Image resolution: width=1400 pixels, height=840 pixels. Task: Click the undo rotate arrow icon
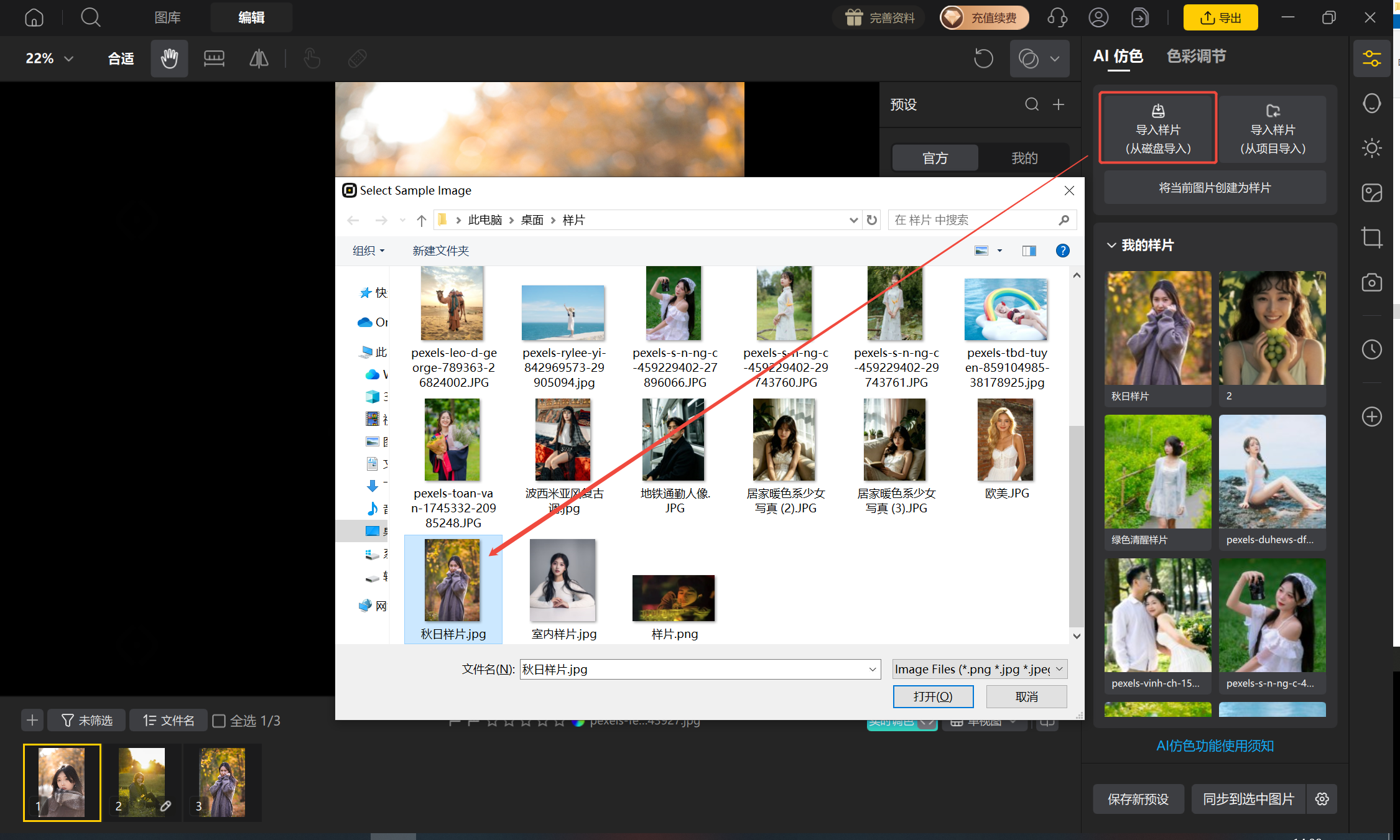(983, 59)
